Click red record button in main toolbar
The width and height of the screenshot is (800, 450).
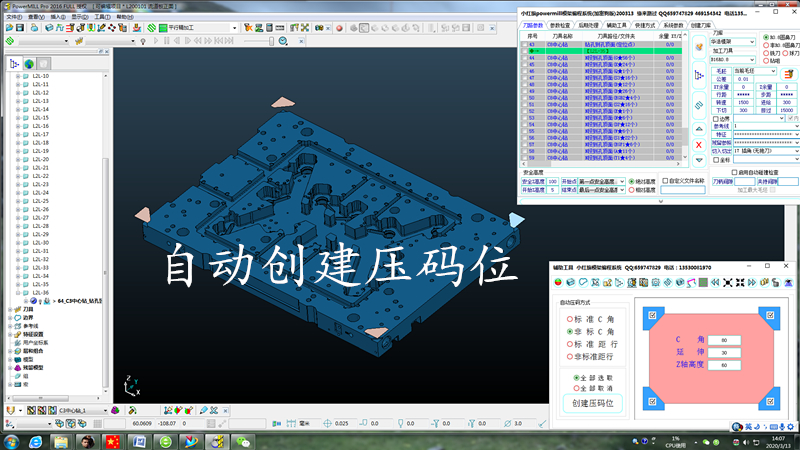click(339, 28)
